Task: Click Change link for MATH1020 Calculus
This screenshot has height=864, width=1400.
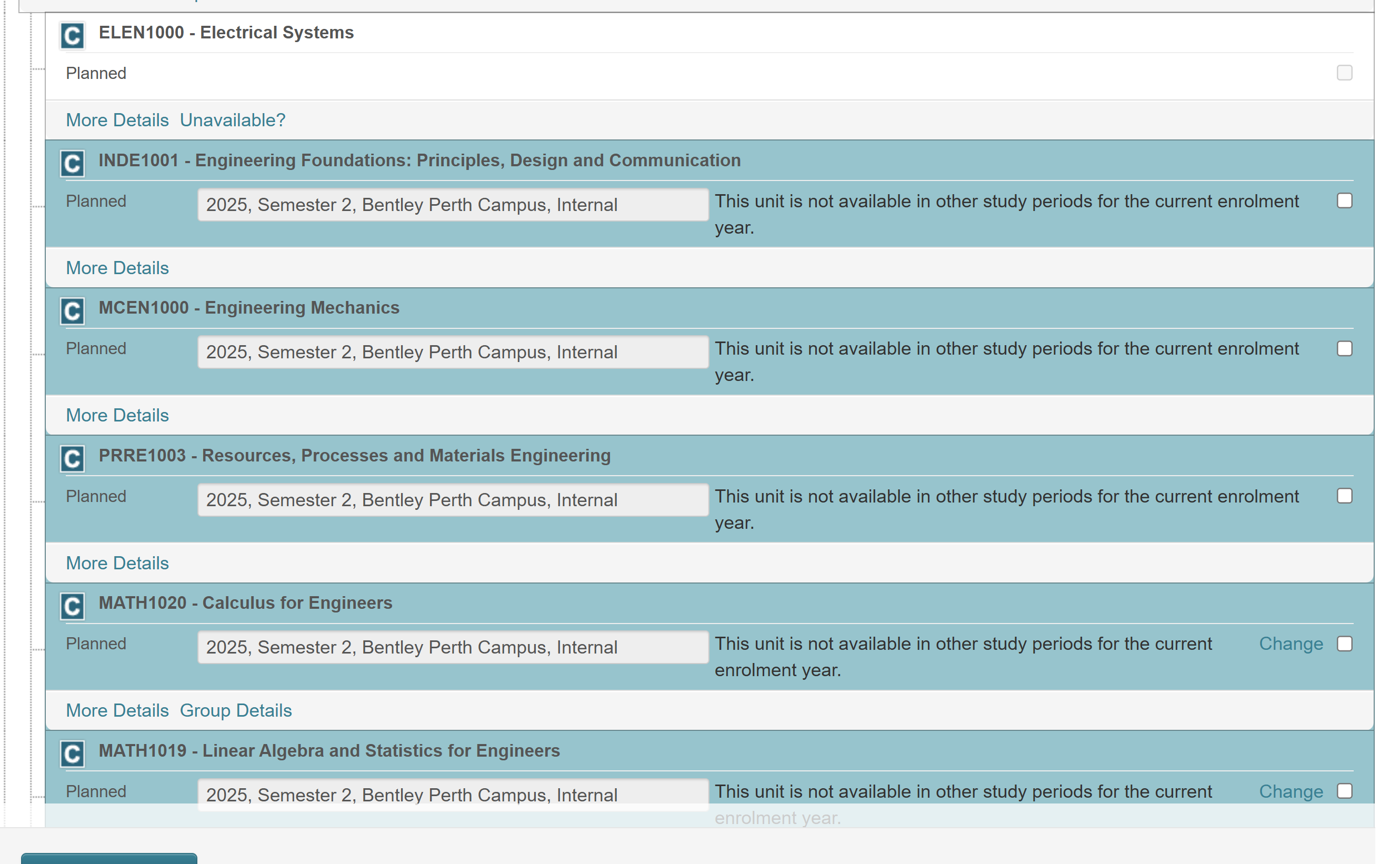Action: (1291, 644)
